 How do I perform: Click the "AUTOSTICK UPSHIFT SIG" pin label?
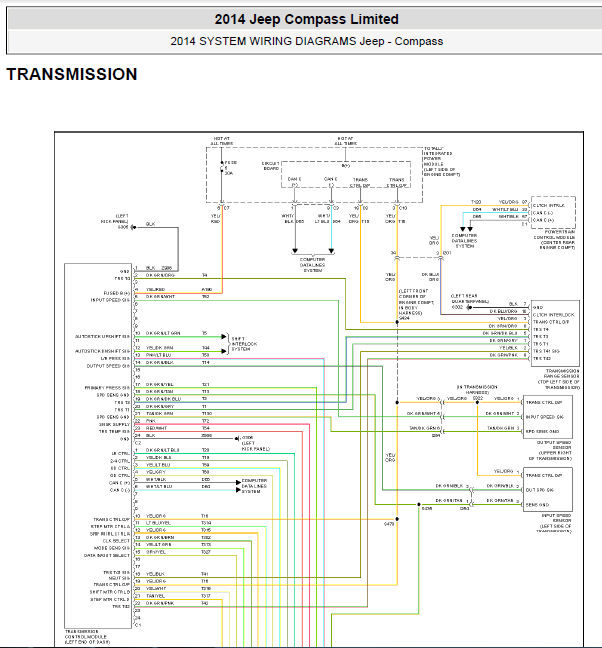[x=102, y=337]
